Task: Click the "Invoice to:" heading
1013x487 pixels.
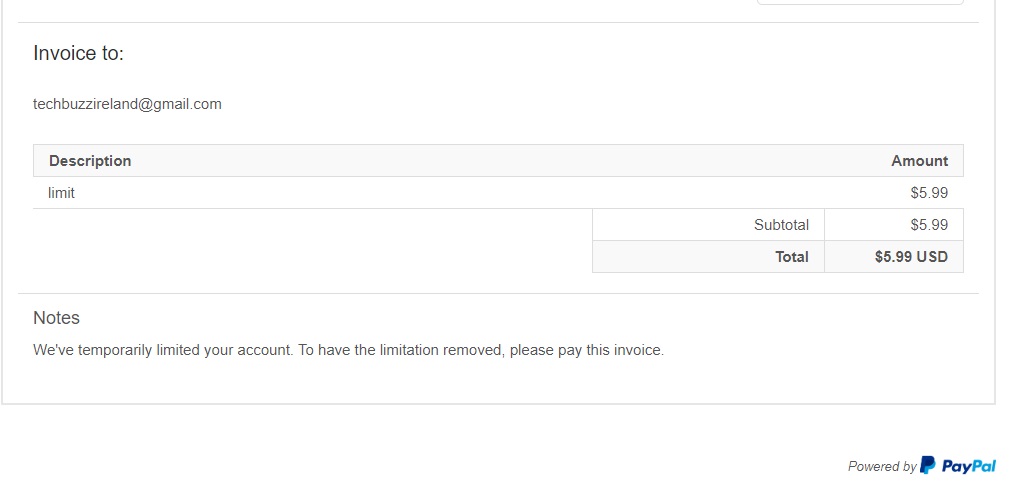Action: [x=78, y=54]
